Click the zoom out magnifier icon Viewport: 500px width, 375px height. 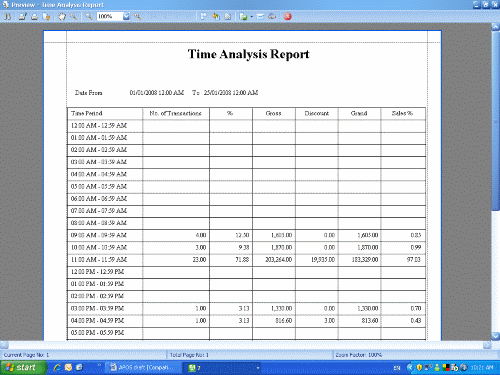point(89,16)
